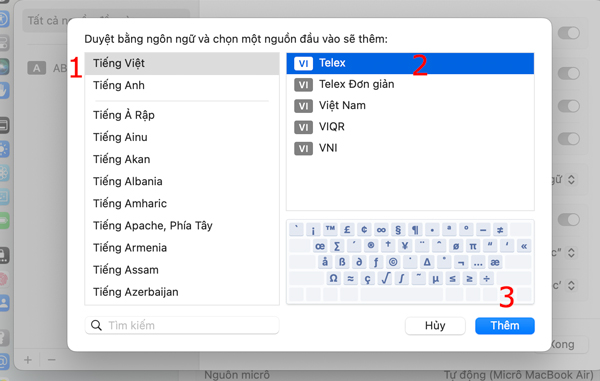Click the Hủy button to cancel
Image resolution: width=600 pixels, height=381 pixels.
435,326
